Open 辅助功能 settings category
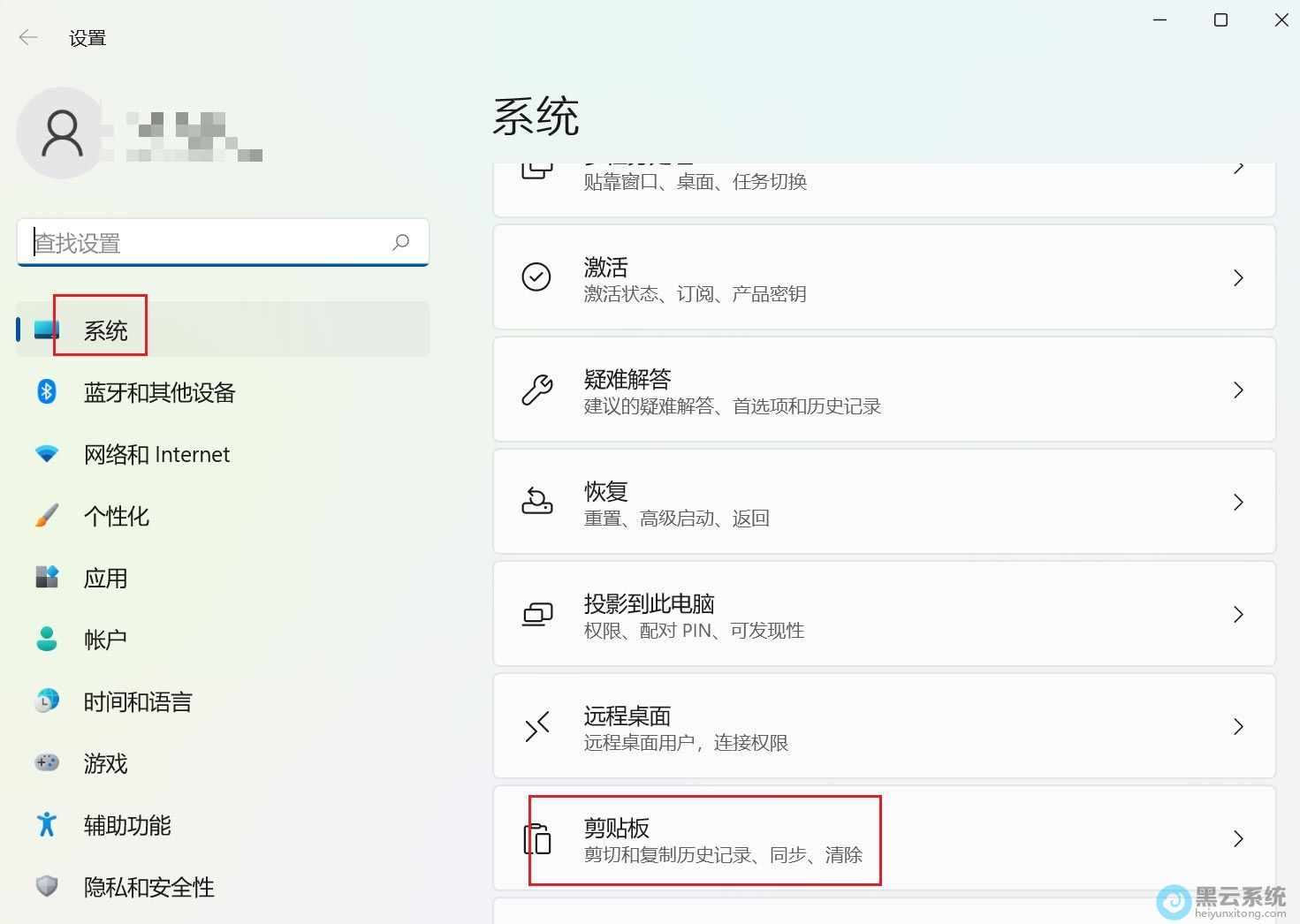This screenshot has width=1300, height=924. (127, 825)
